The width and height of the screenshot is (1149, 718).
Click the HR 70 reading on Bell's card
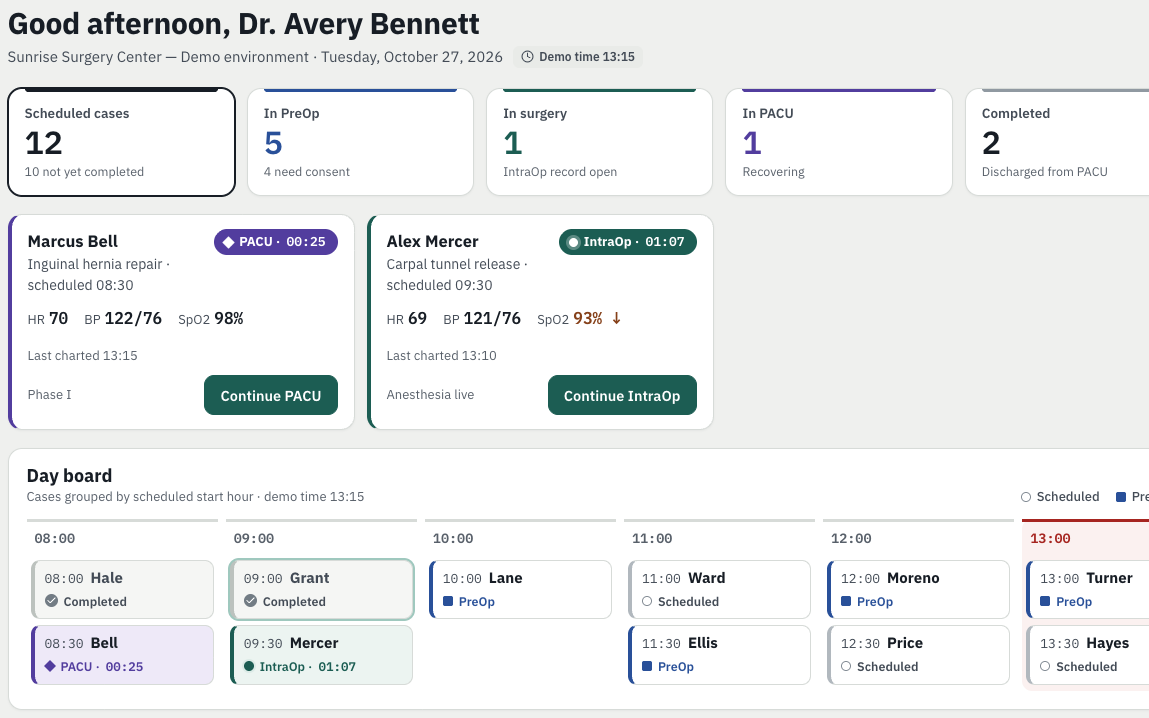tap(48, 319)
